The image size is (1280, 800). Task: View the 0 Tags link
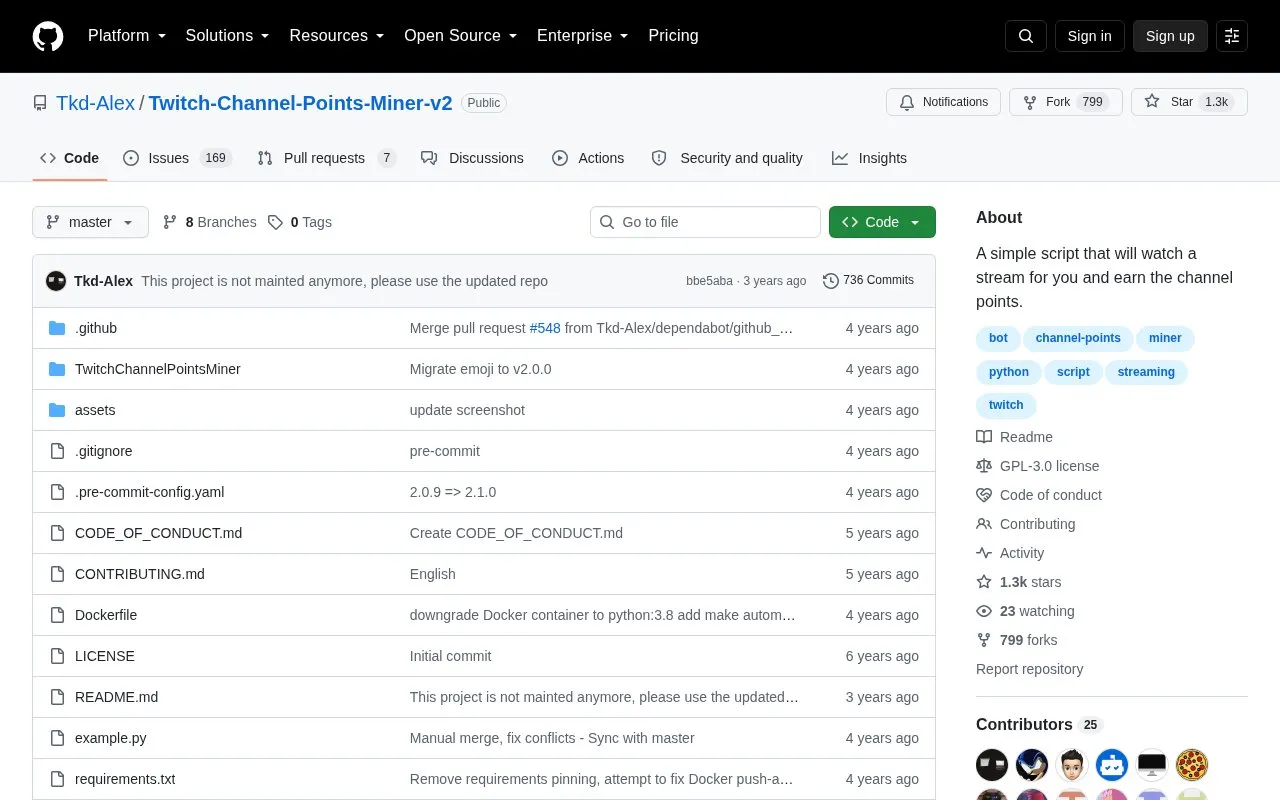299,222
